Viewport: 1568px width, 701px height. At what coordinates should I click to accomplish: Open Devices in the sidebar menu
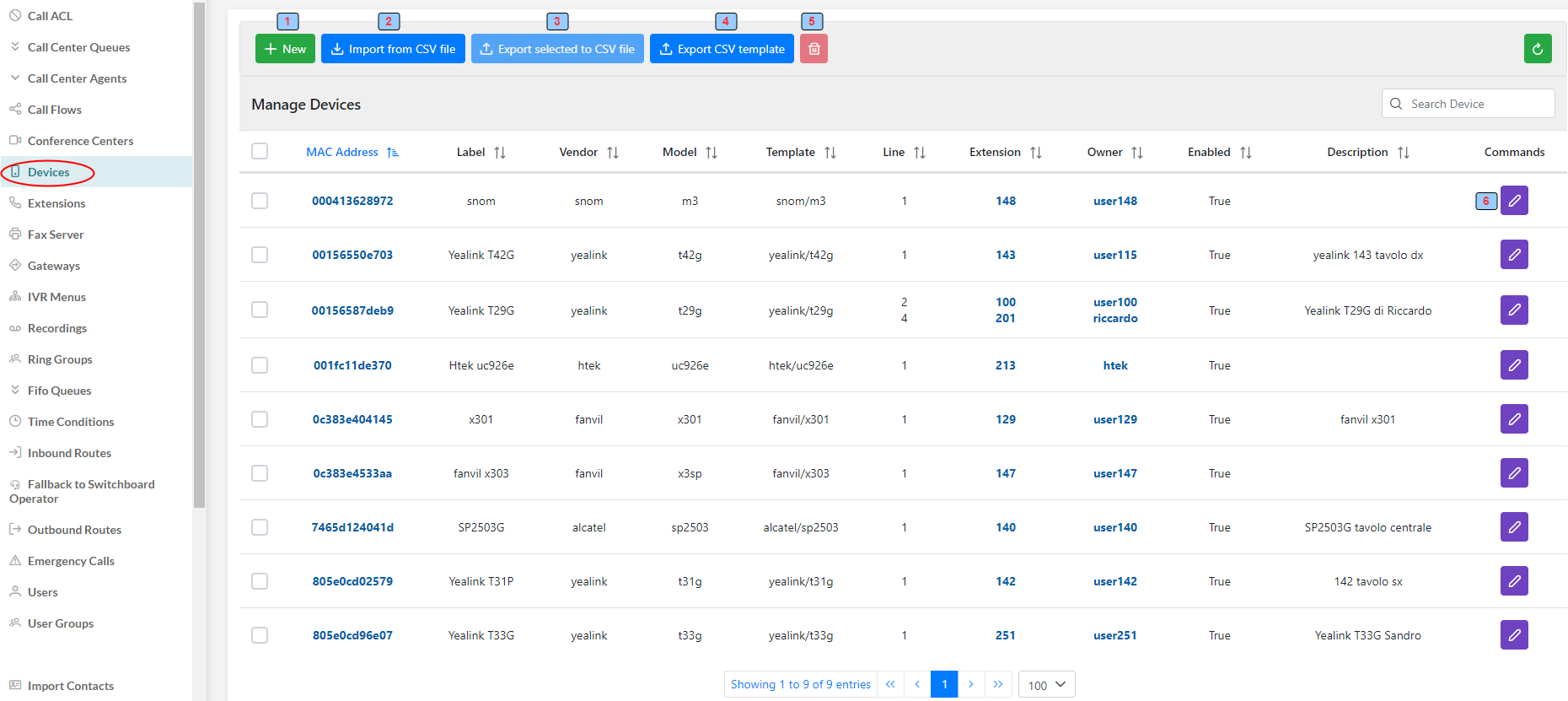96,172
